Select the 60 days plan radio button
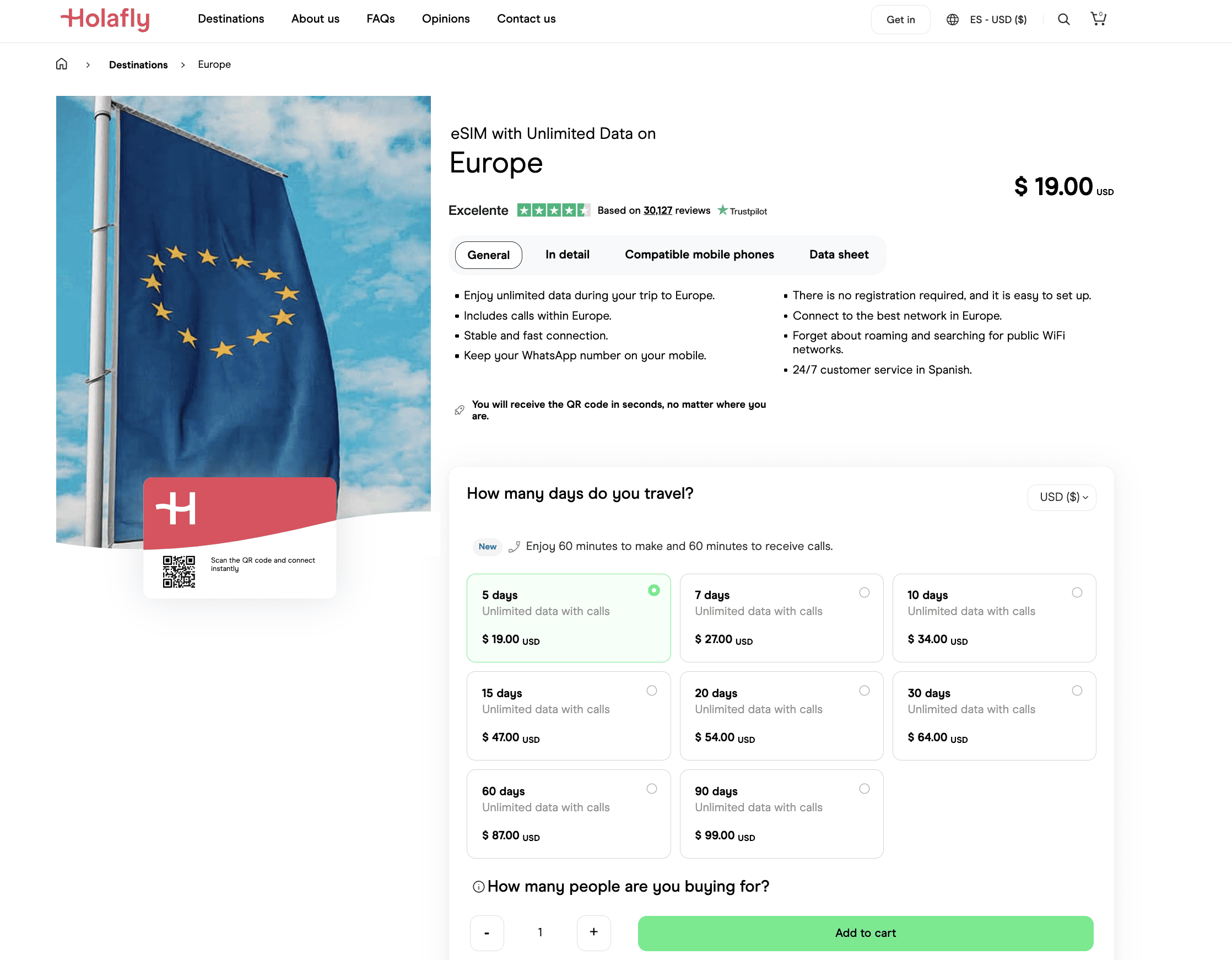This screenshot has height=960, width=1232. point(651,789)
